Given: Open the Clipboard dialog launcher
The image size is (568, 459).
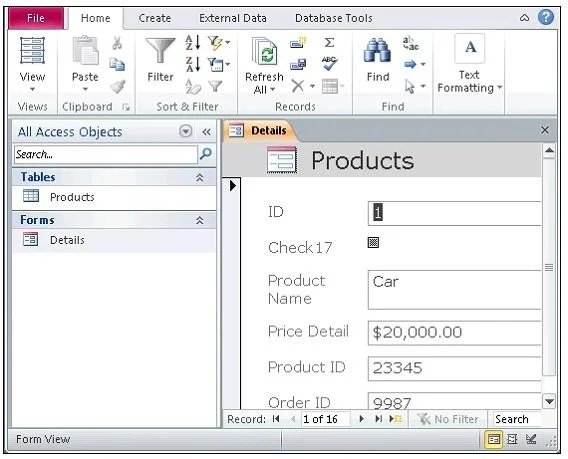Looking at the screenshot, I should [x=126, y=107].
